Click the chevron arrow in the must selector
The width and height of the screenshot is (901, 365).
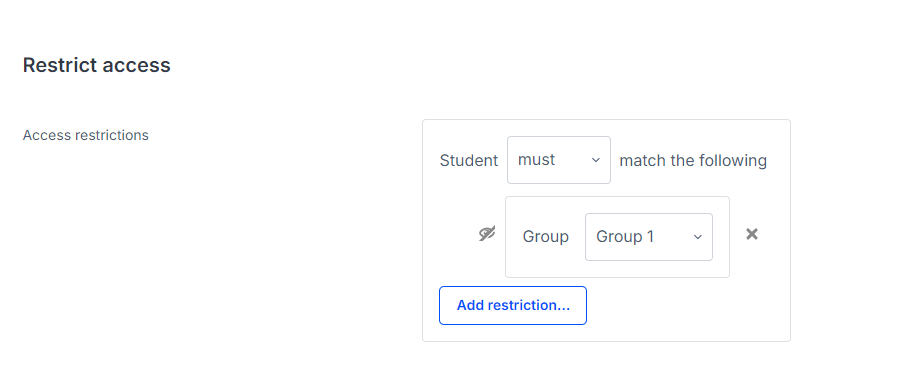596,160
